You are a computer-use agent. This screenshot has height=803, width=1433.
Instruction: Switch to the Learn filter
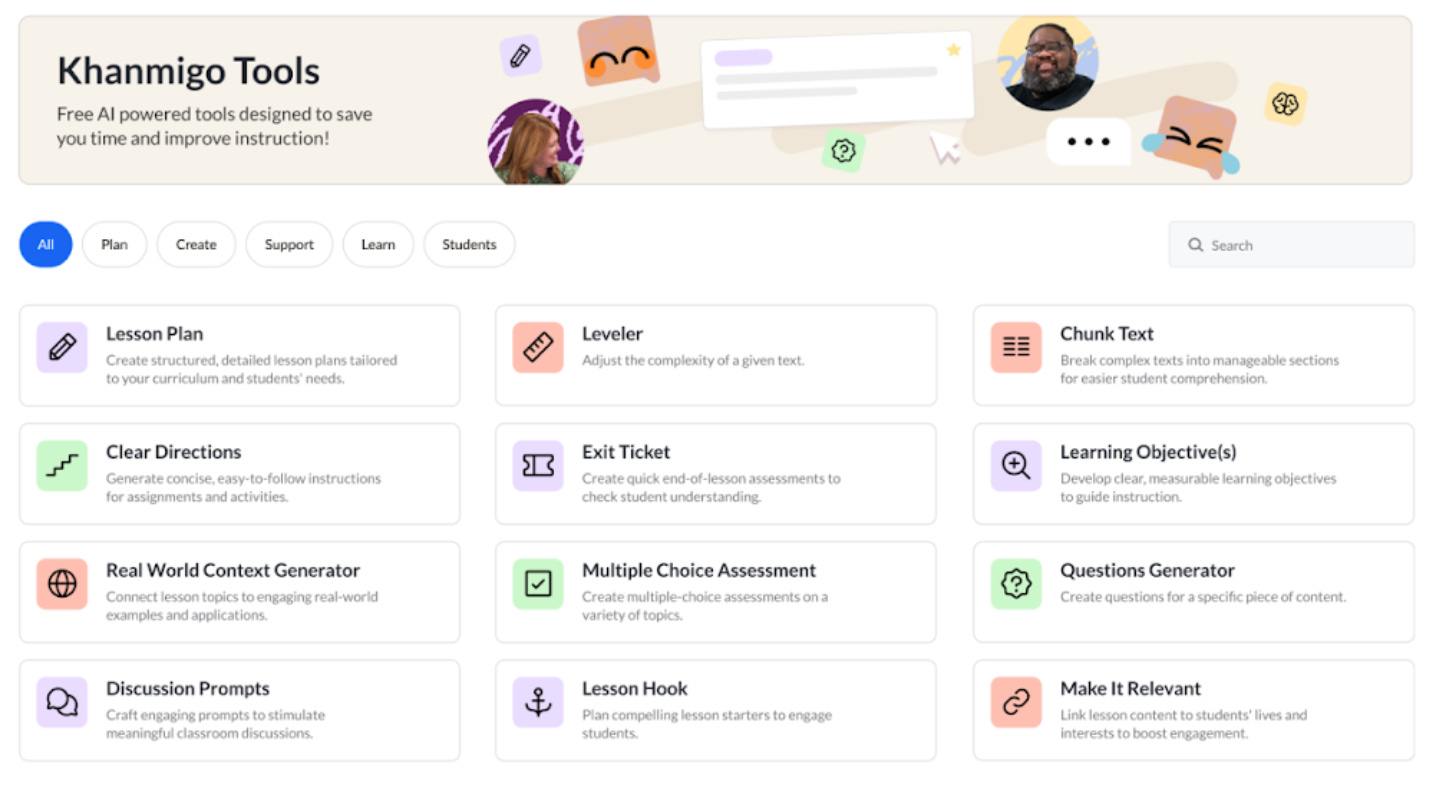pyautogui.click(x=378, y=244)
